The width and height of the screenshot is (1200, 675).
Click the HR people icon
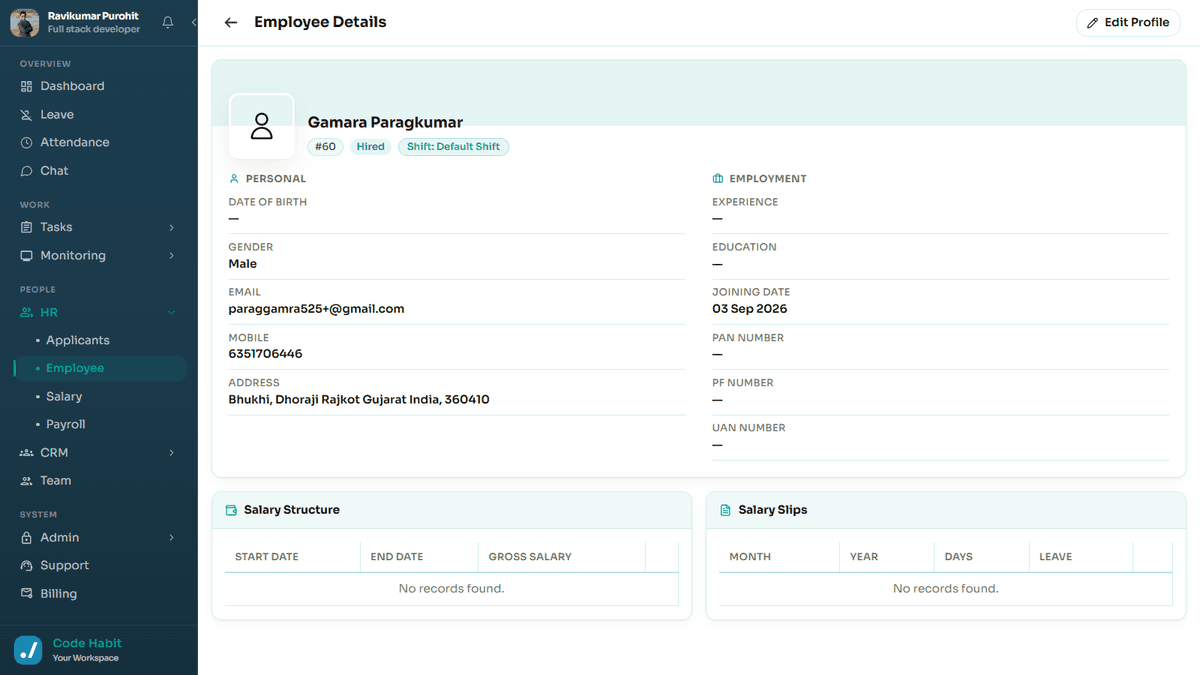coord(27,312)
